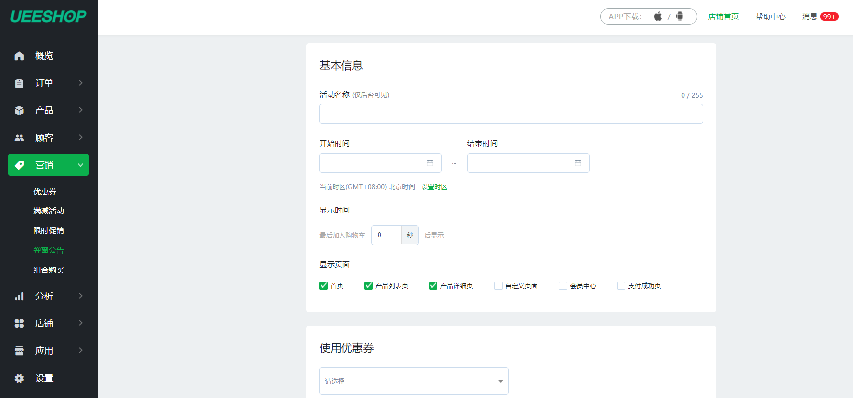The height and width of the screenshot is (398, 853).
Task: Open the 概览 overview menu label
Action: 44,56
